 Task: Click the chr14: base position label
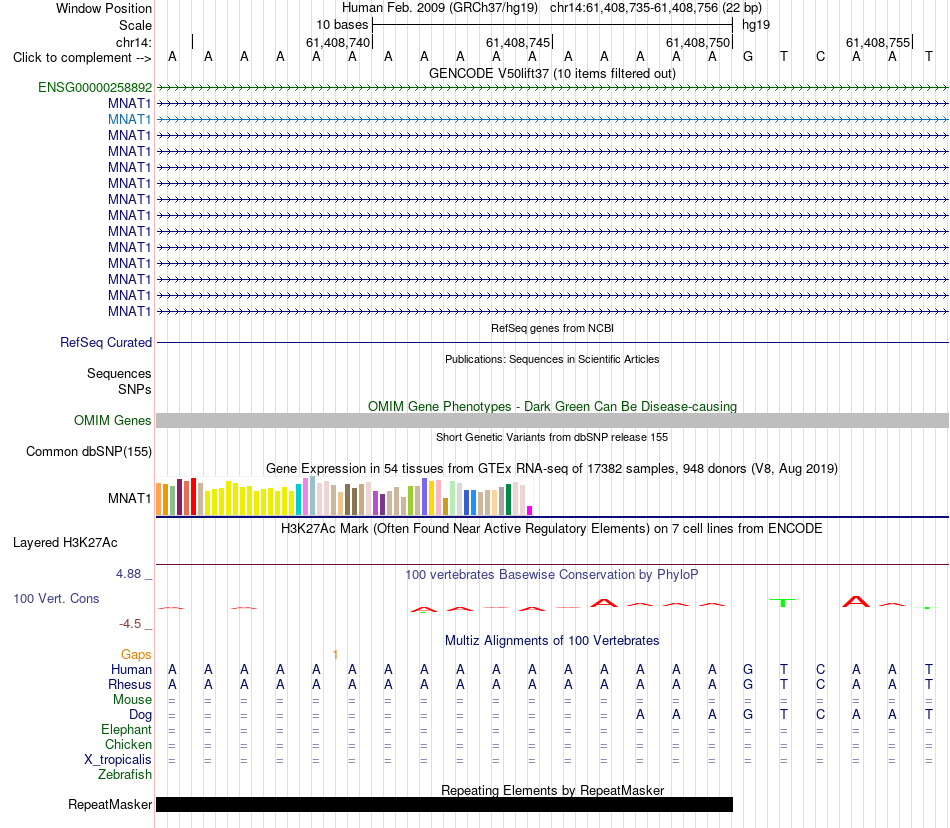134,42
